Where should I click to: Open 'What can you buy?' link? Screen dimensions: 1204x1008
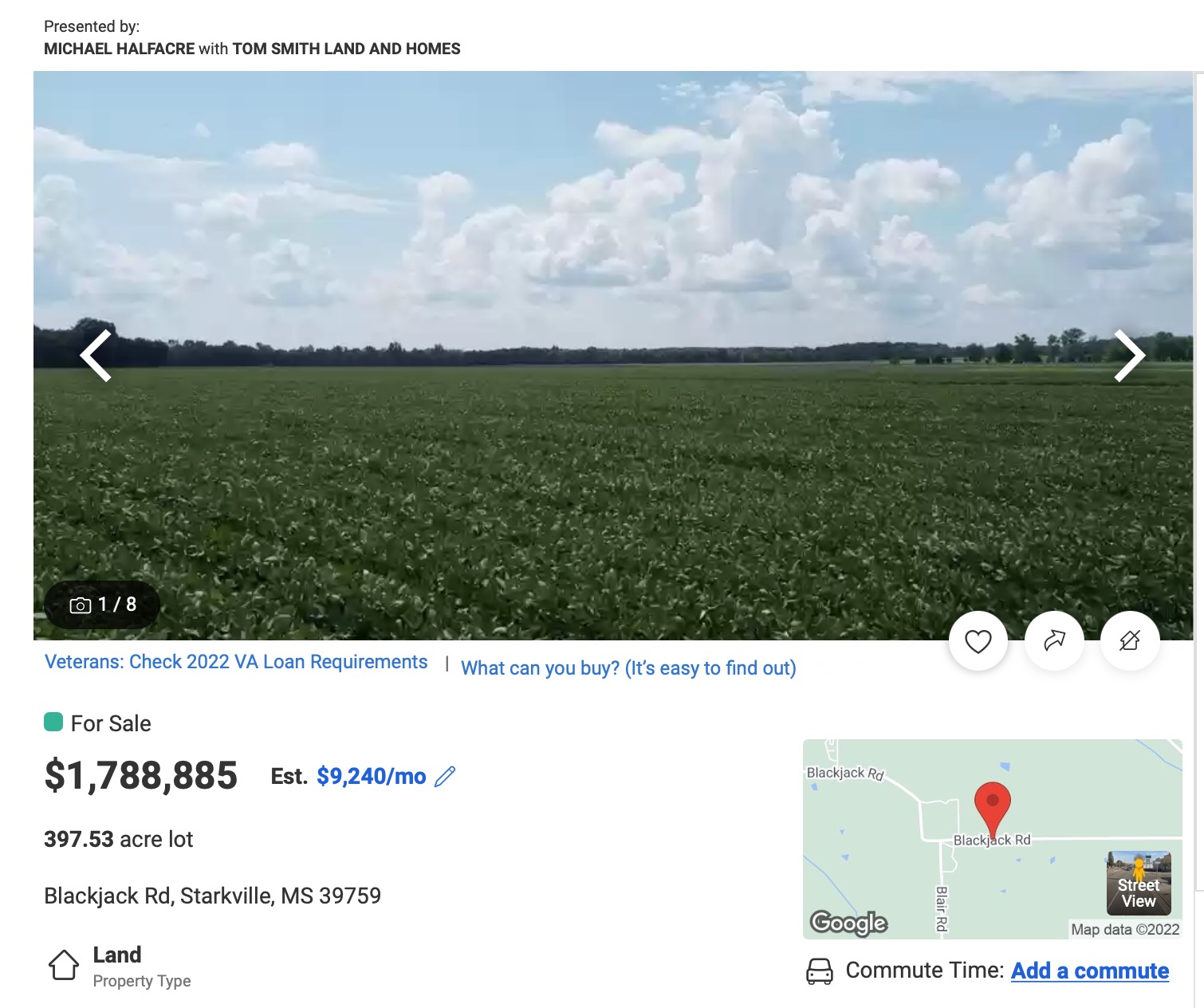tap(628, 668)
